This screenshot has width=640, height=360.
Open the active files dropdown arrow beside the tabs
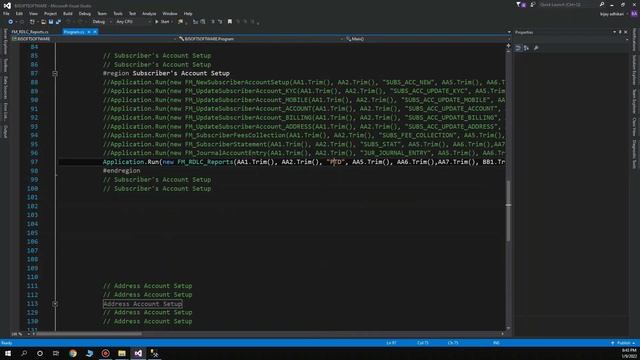(509, 32)
